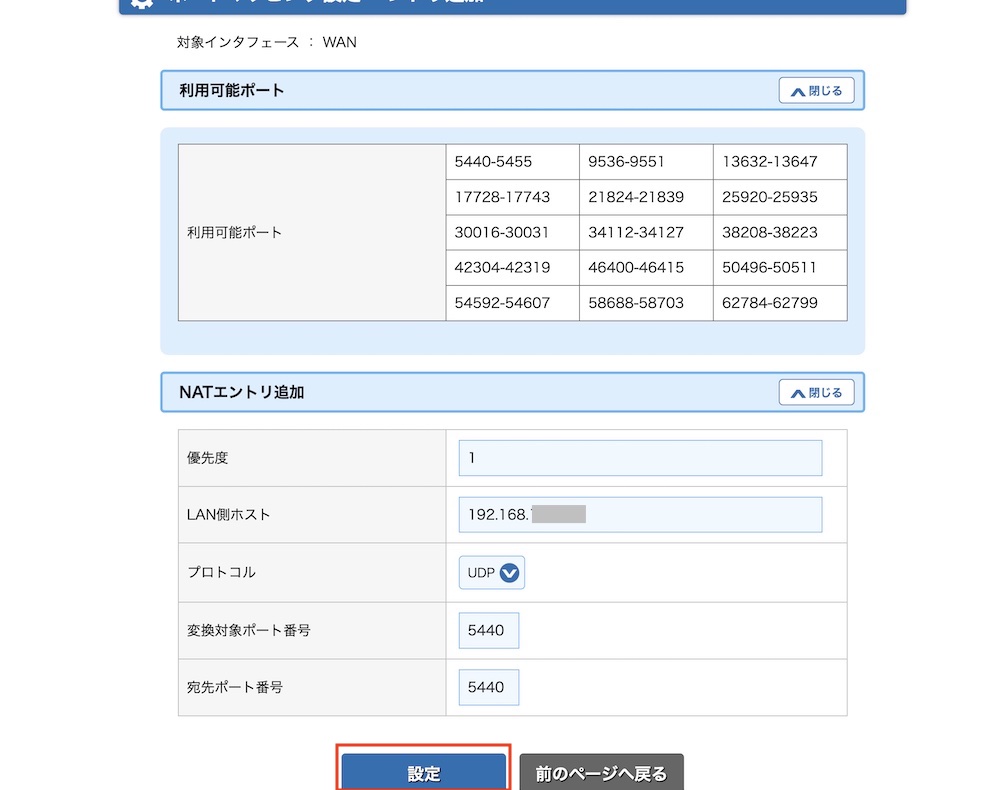Click the 30016-30031 port range cell

pos(512,232)
